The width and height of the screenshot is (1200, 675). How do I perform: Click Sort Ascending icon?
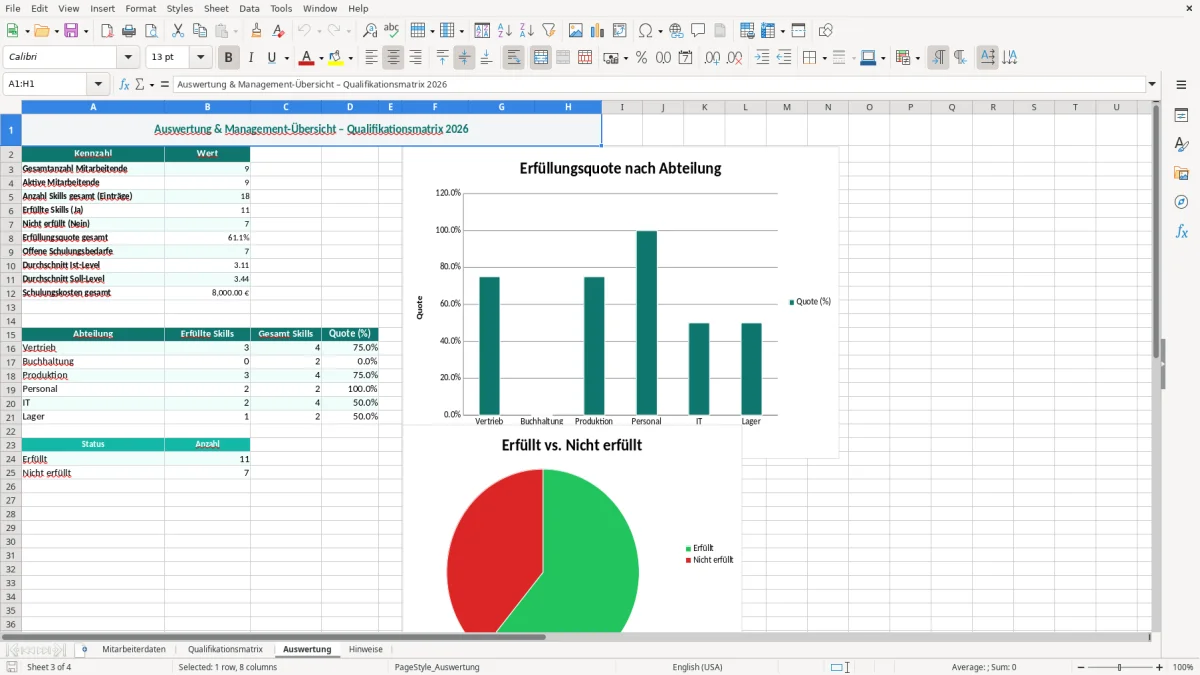click(505, 31)
